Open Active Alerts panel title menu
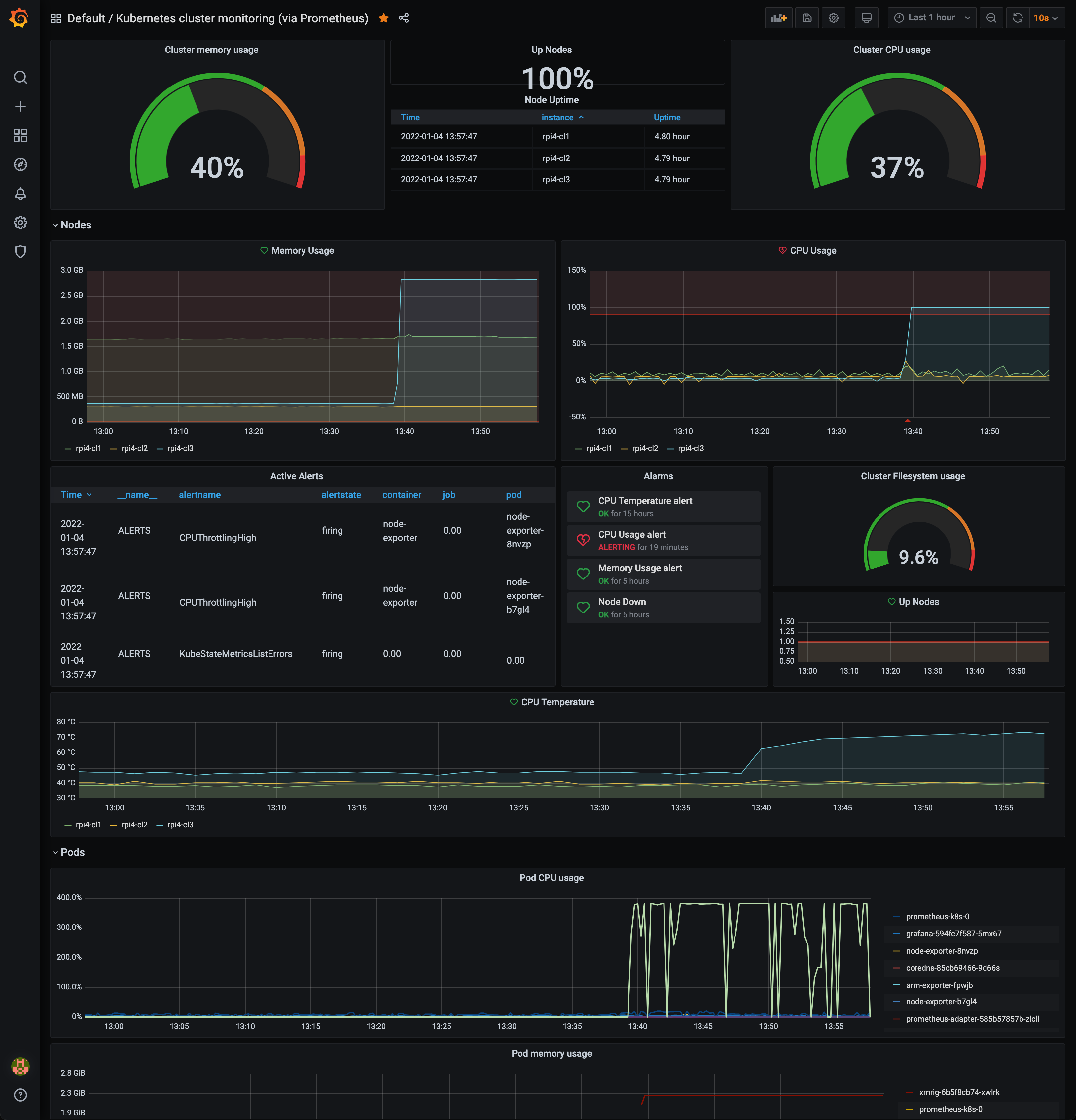The image size is (1076, 1120). [297, 476]
